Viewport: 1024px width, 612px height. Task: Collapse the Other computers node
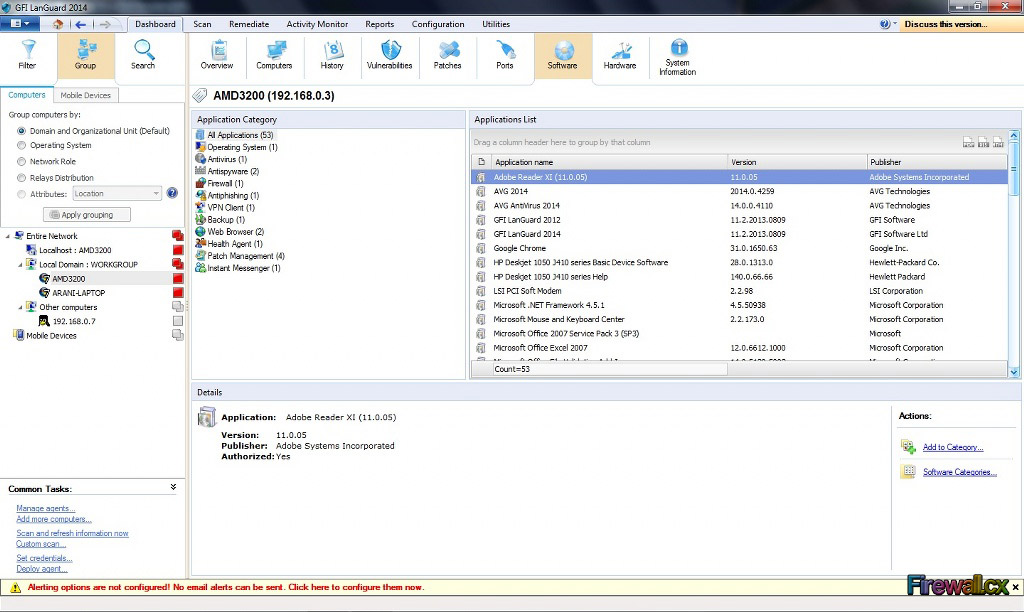[20, 307]
